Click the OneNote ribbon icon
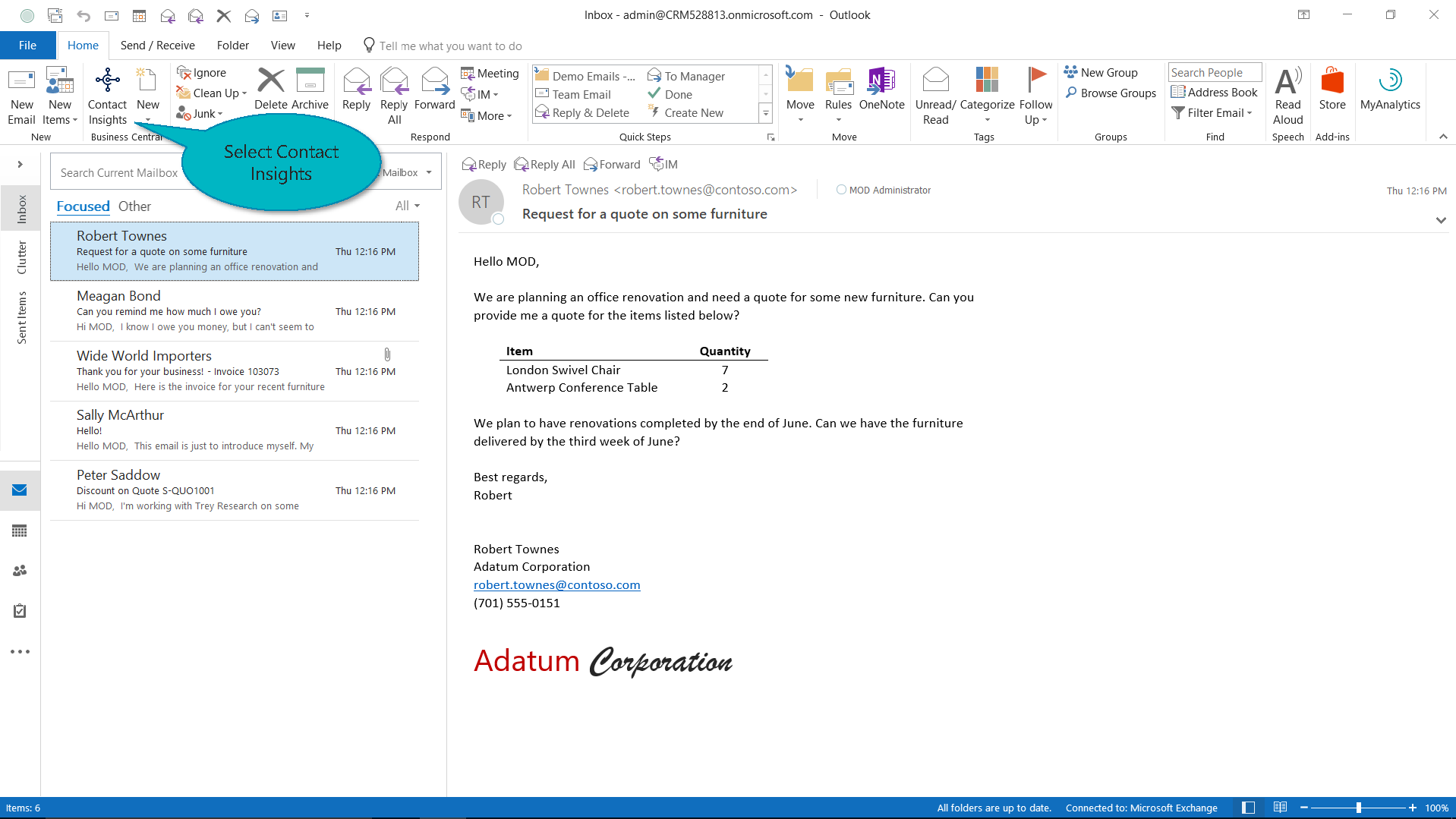The image size is (1456, 819). click(x=881, y=90)
